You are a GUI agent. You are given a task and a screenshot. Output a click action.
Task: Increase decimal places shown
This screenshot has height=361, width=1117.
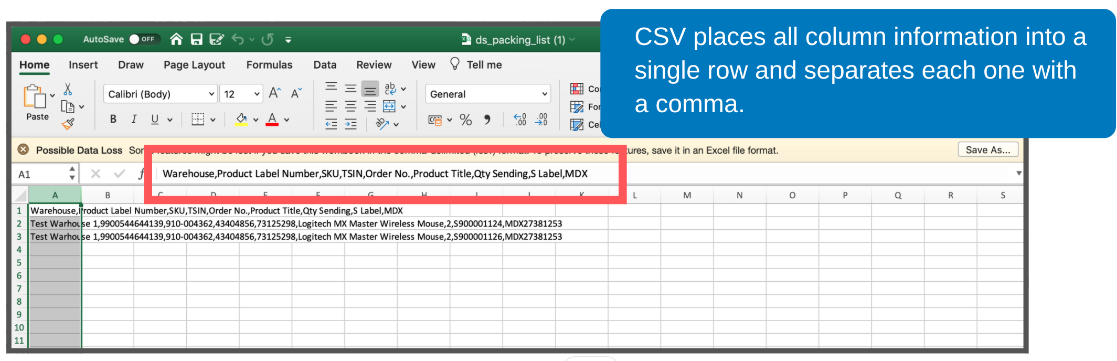coord(519,120)
